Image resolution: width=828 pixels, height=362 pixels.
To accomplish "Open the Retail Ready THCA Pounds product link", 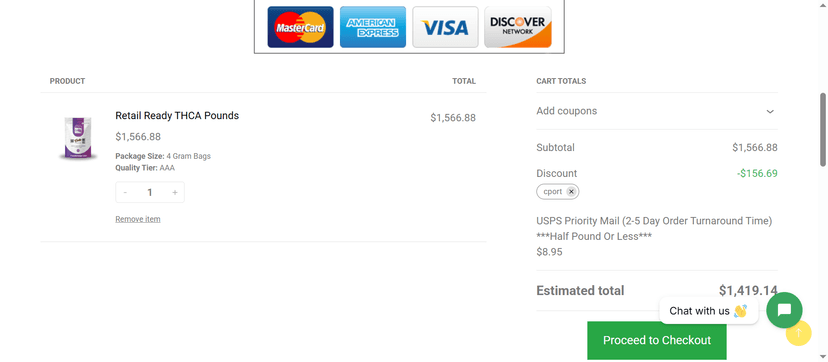I will 177,116.
